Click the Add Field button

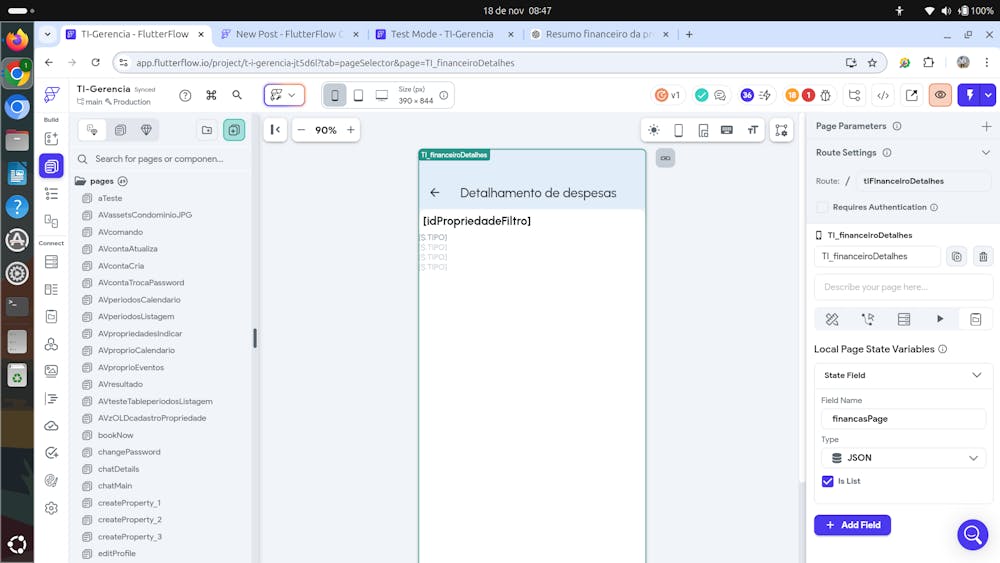click(852, 525)
